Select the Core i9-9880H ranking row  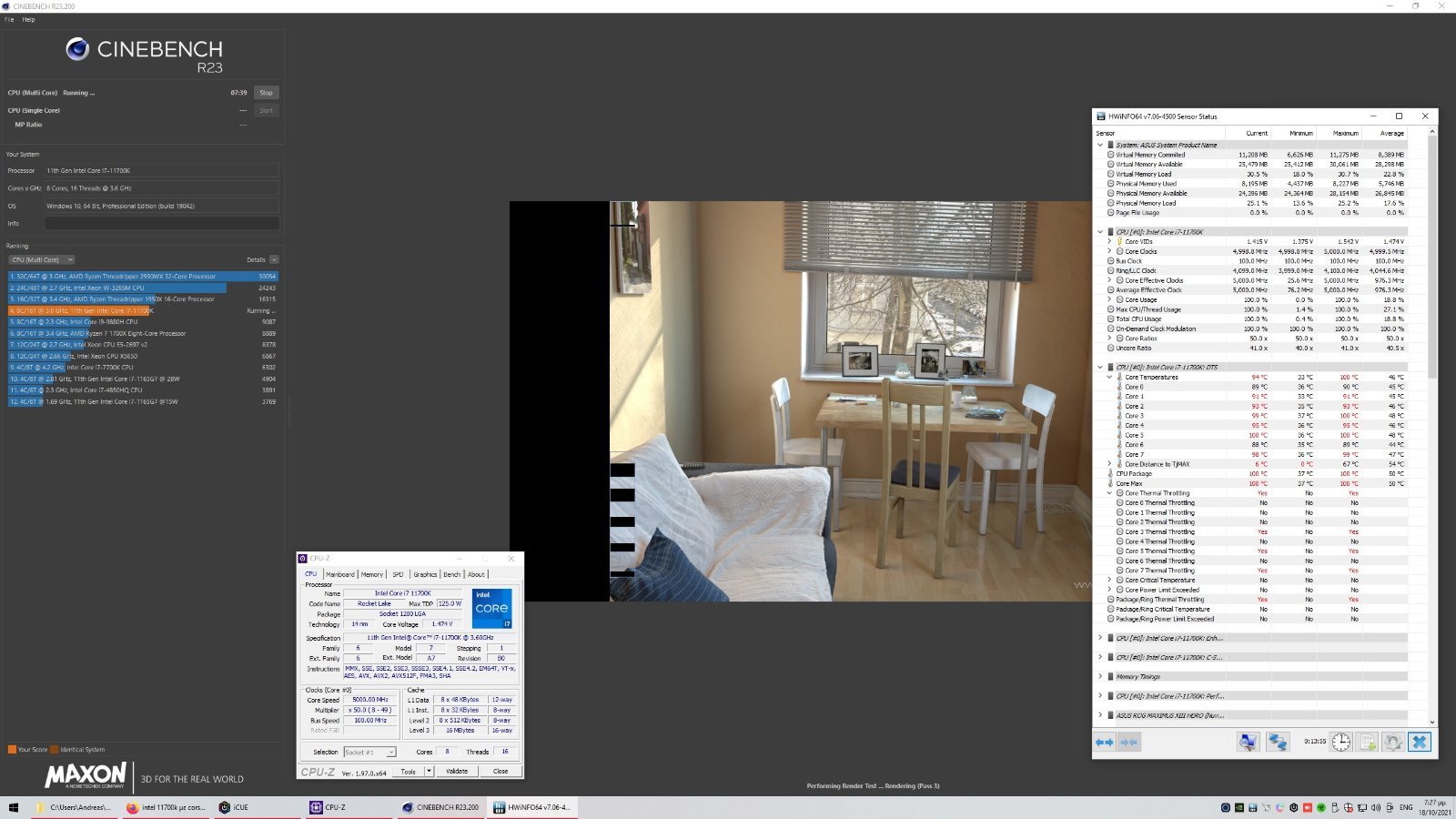[143, 322]
